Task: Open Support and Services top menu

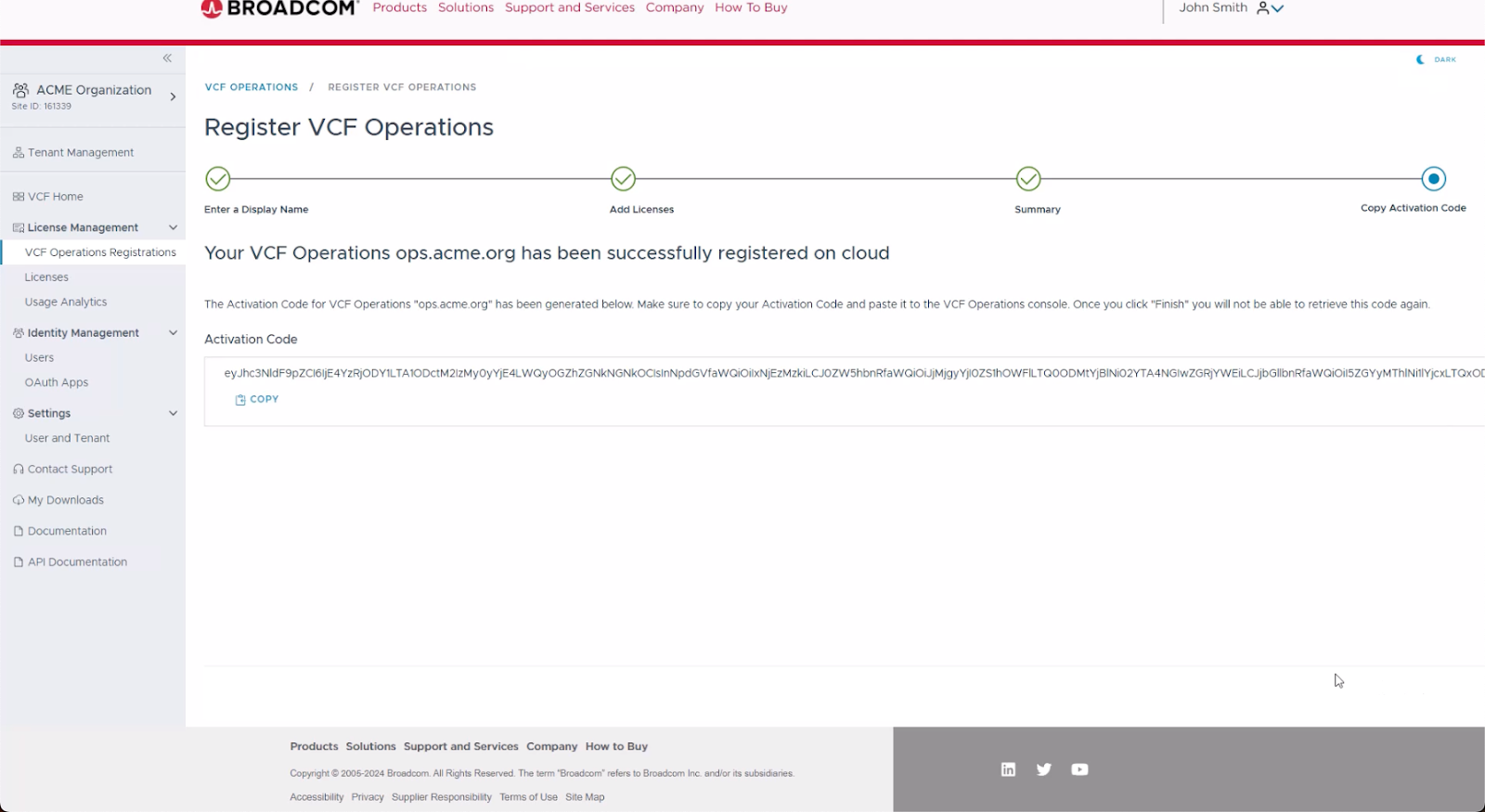Action: tap(570, 7)
